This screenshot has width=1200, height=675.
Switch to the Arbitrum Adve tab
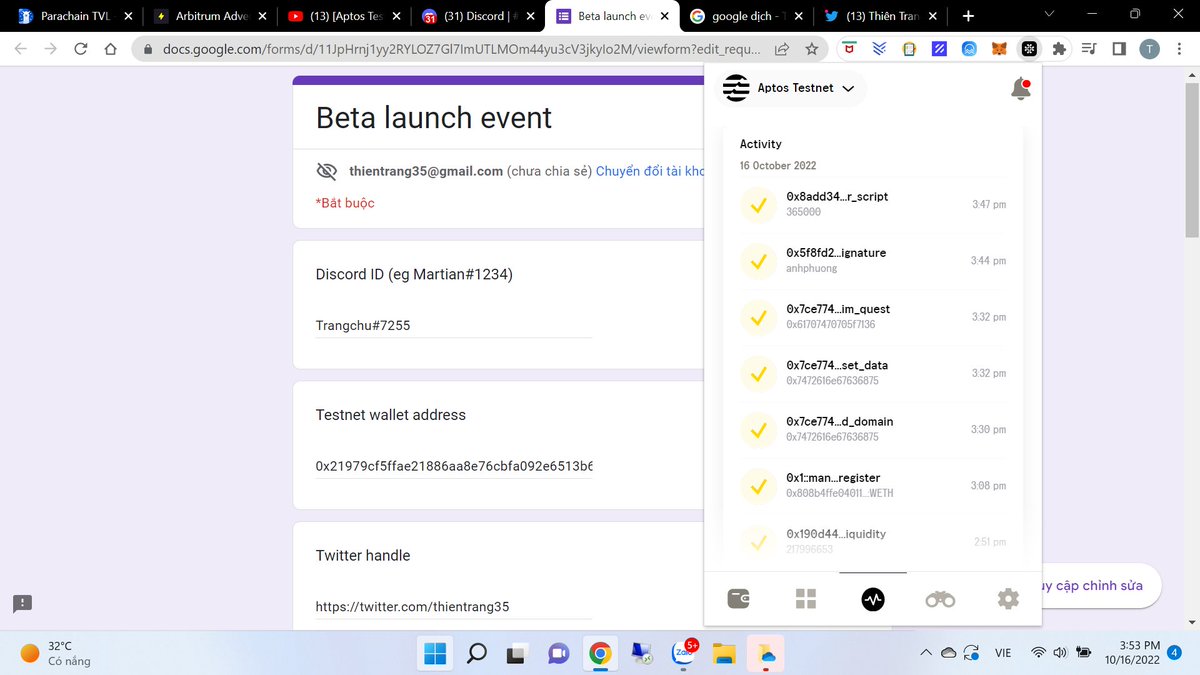coord(210,16)
